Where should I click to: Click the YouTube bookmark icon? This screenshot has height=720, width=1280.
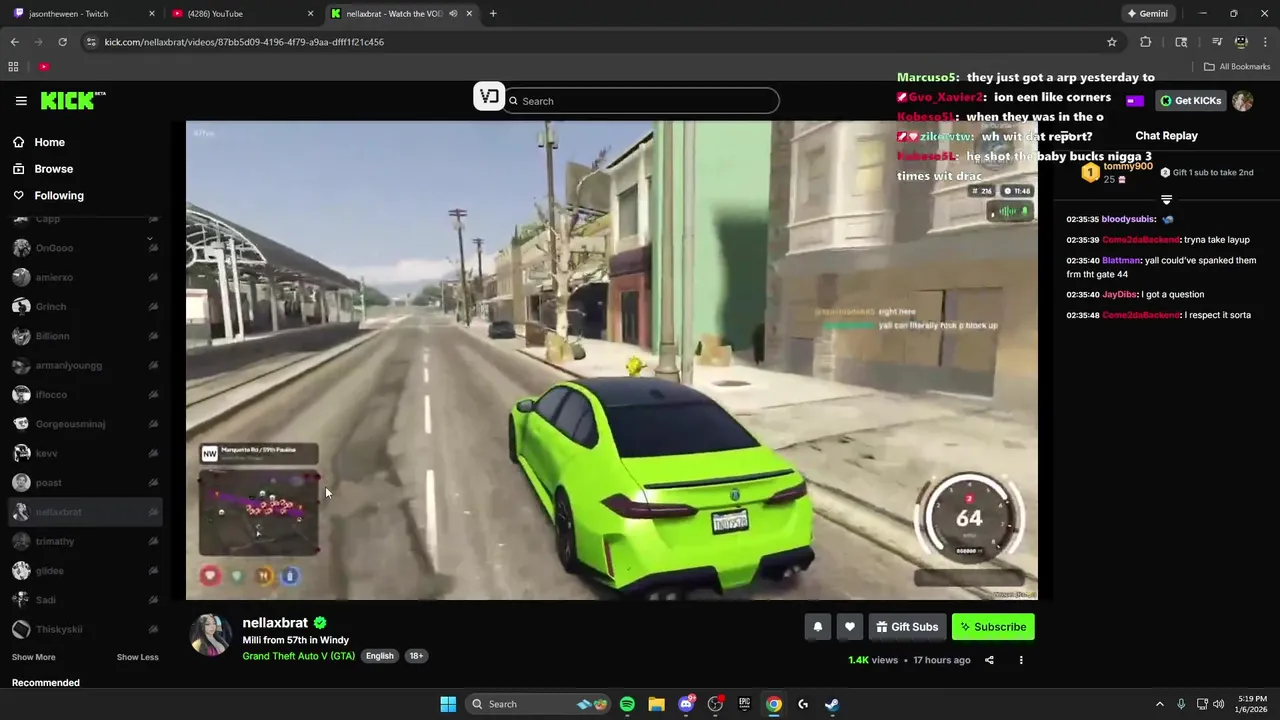coord(44,67)
